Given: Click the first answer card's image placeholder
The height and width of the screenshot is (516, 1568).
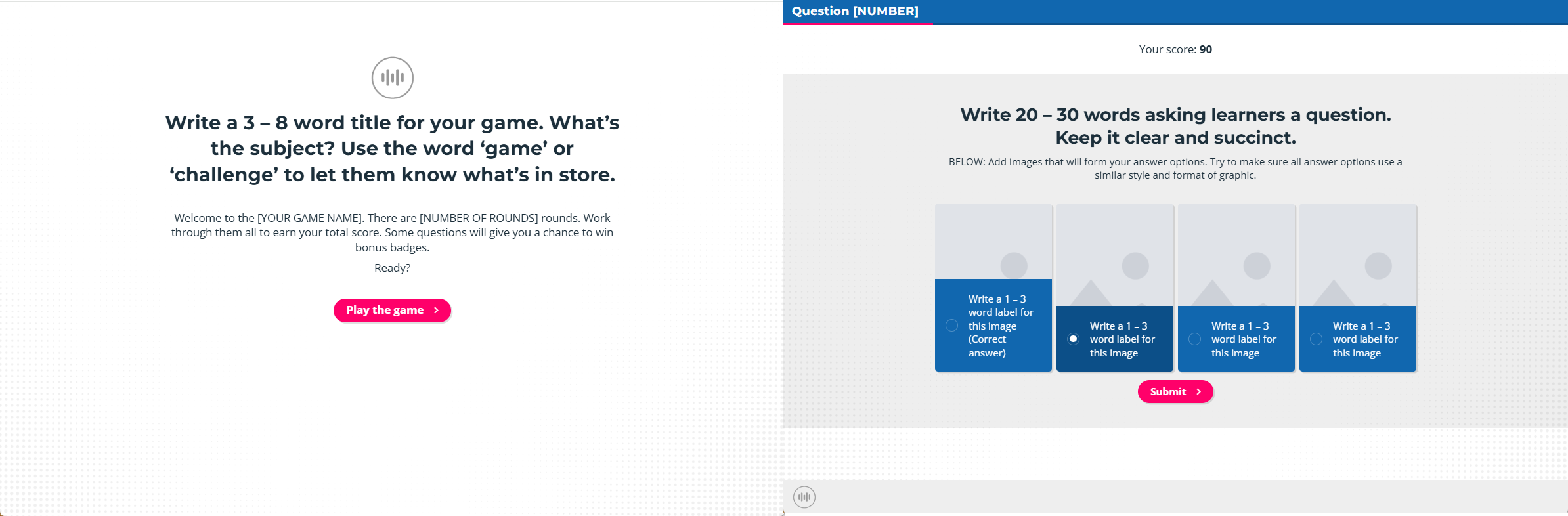Looking at the screenshot, I should tap(993, 242).
